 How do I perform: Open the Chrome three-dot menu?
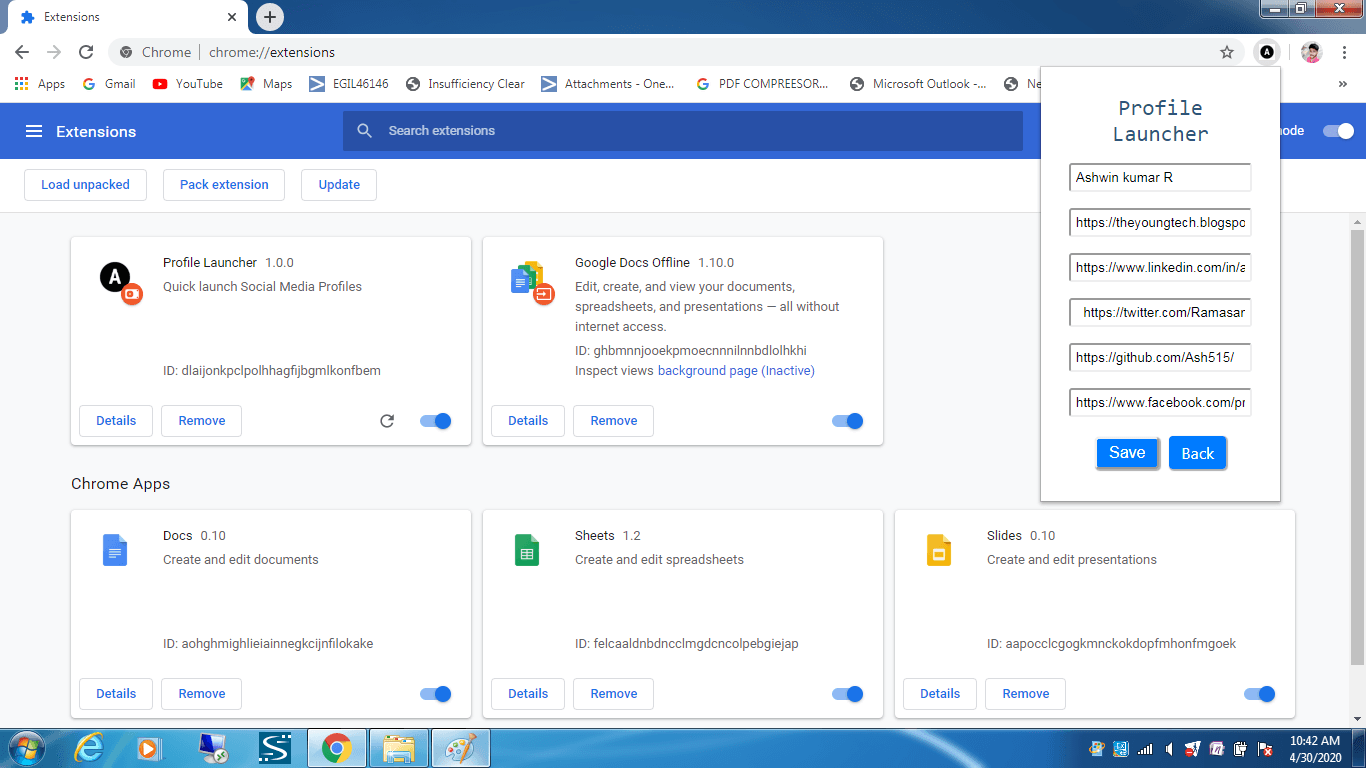pos(1344,52)
